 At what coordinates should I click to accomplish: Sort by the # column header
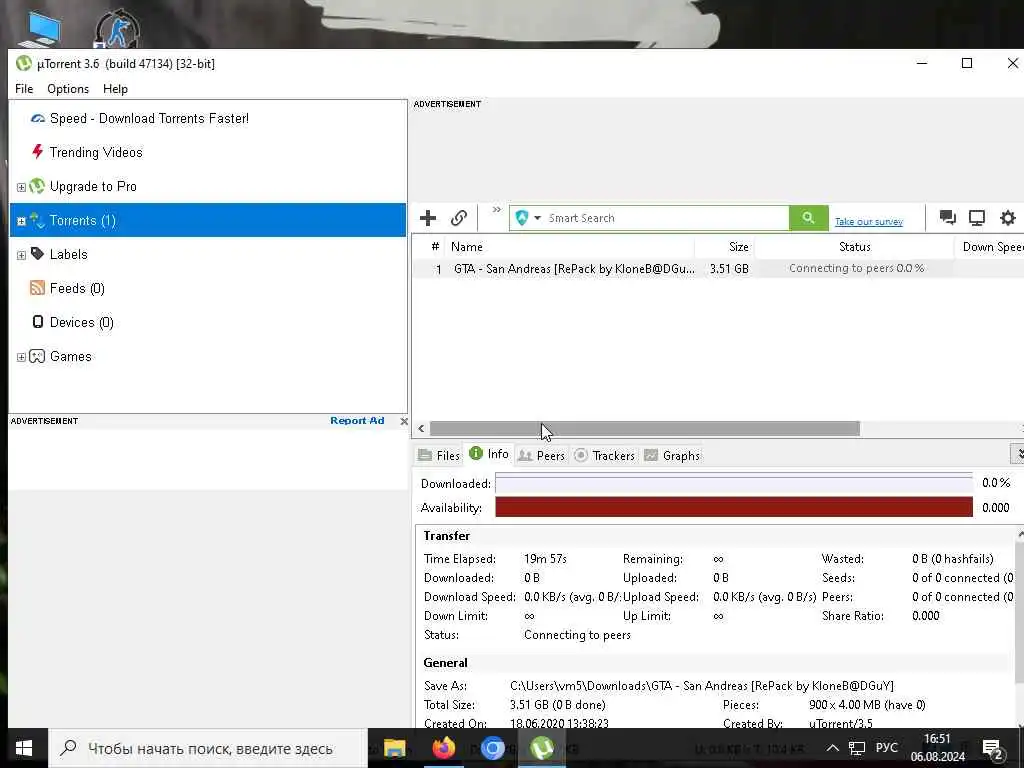(434, 247)
